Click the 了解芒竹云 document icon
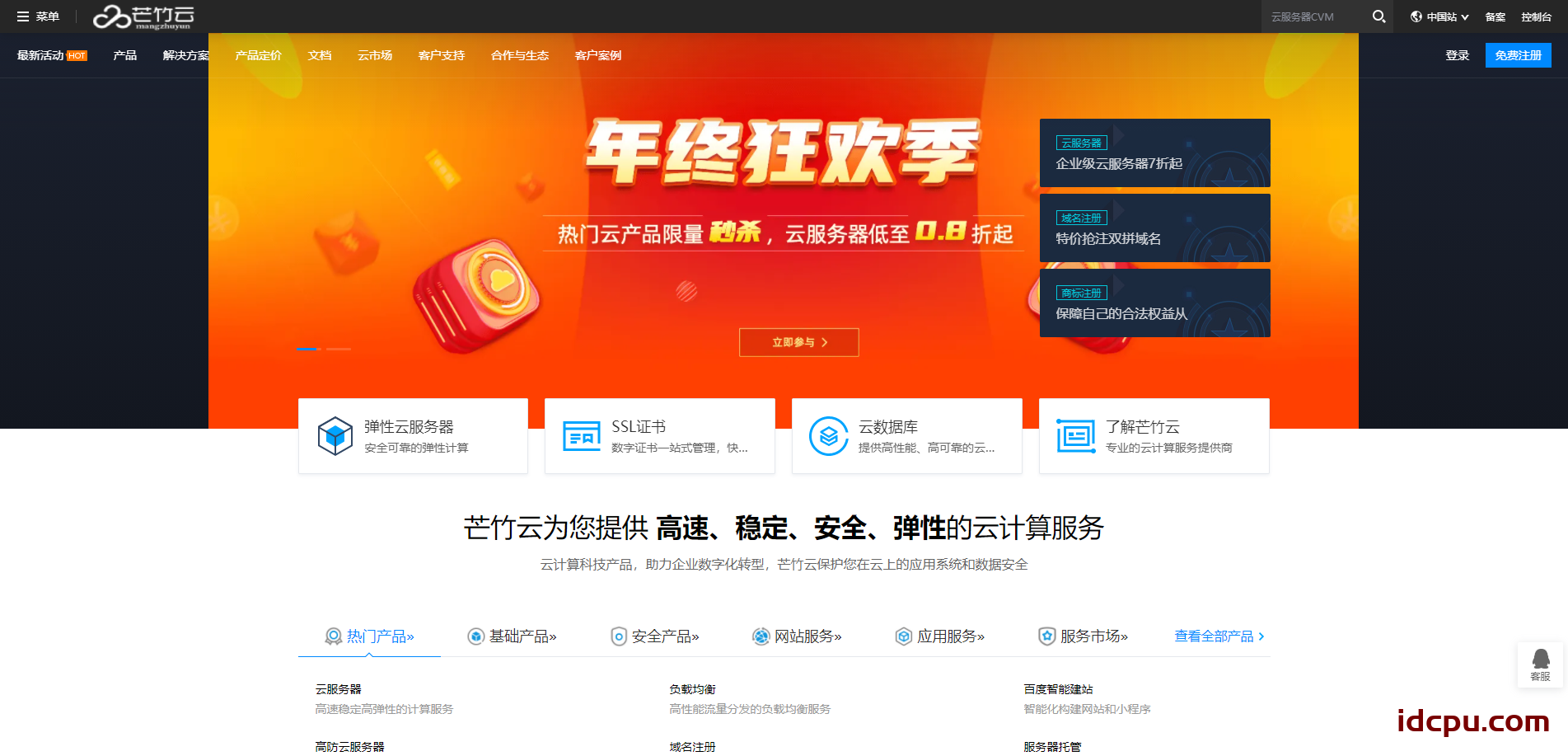This screenshot has width=1568, height=756. tap(1076, 435)
